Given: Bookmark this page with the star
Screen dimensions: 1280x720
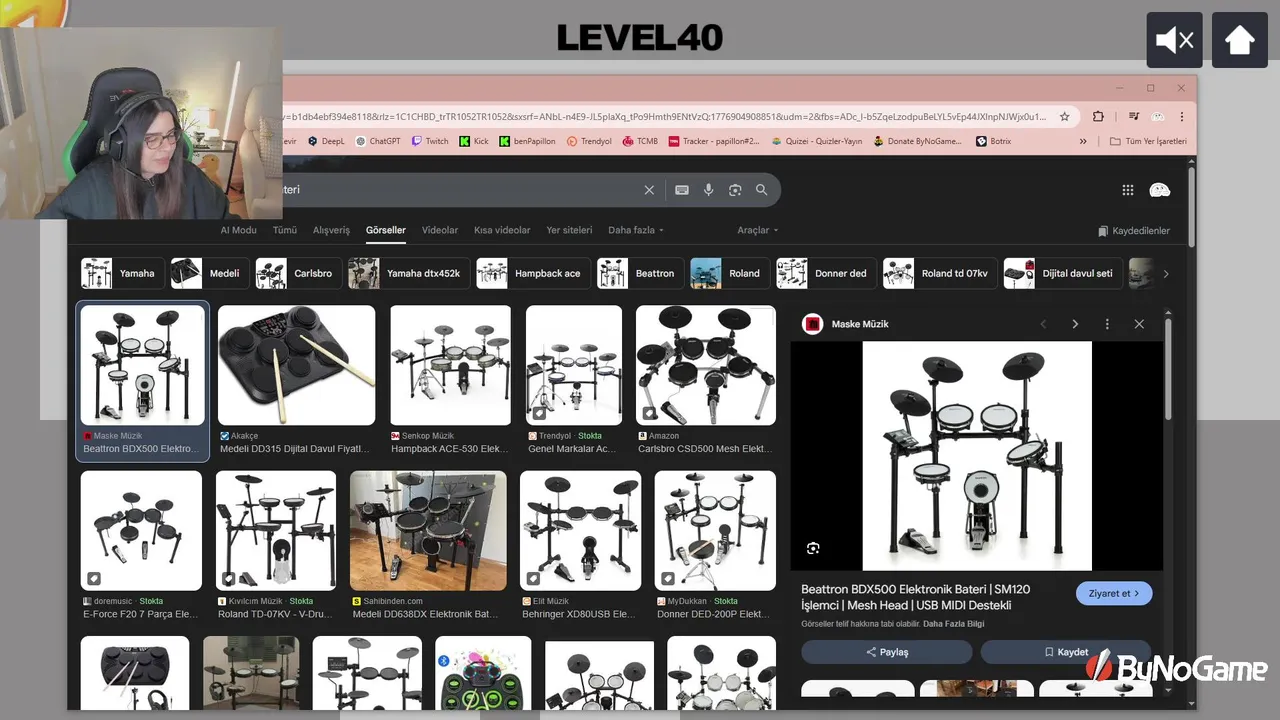Looking at the screenshot, I should [x=1065, y=116].
